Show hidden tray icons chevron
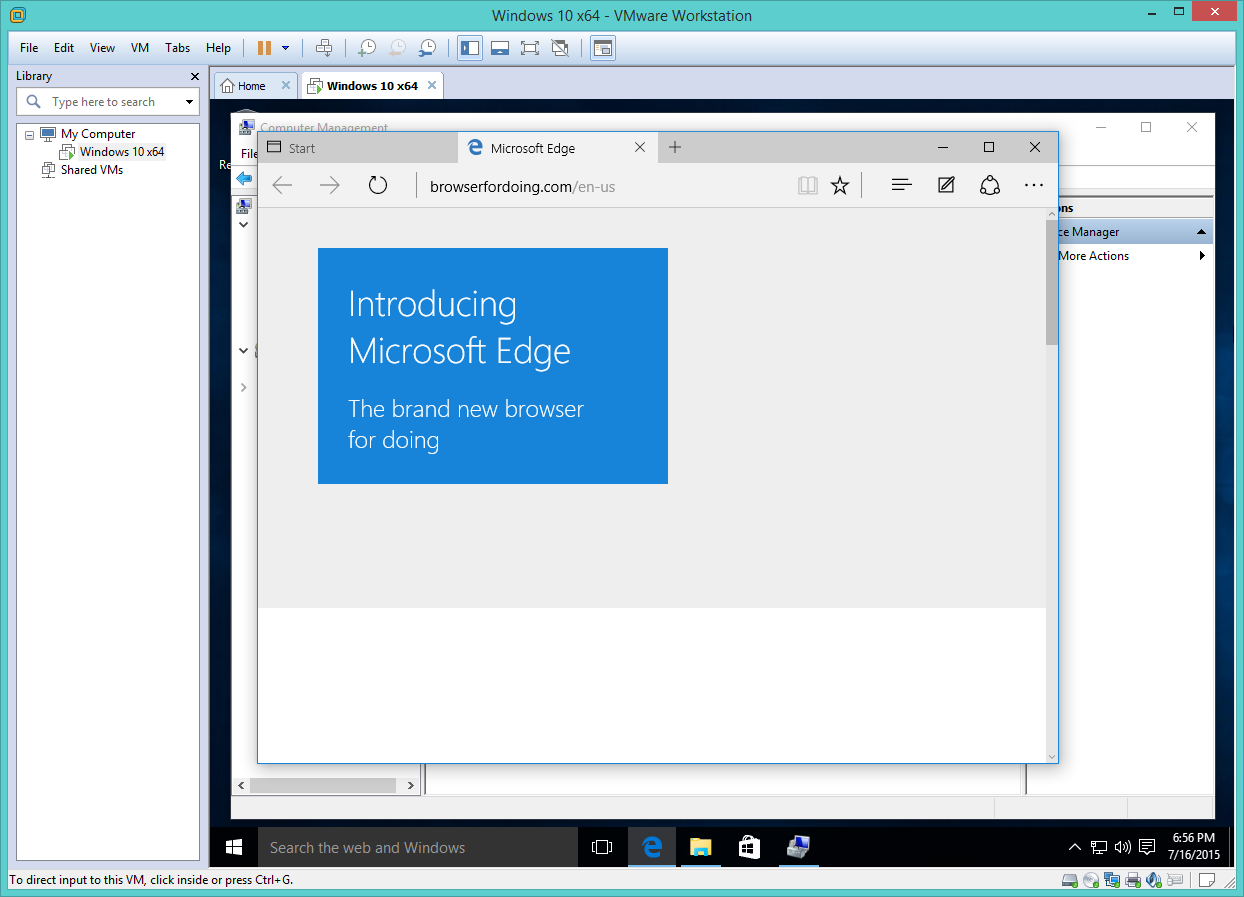The height and width of the screenshot is (897, 1244). point(1074,847)
